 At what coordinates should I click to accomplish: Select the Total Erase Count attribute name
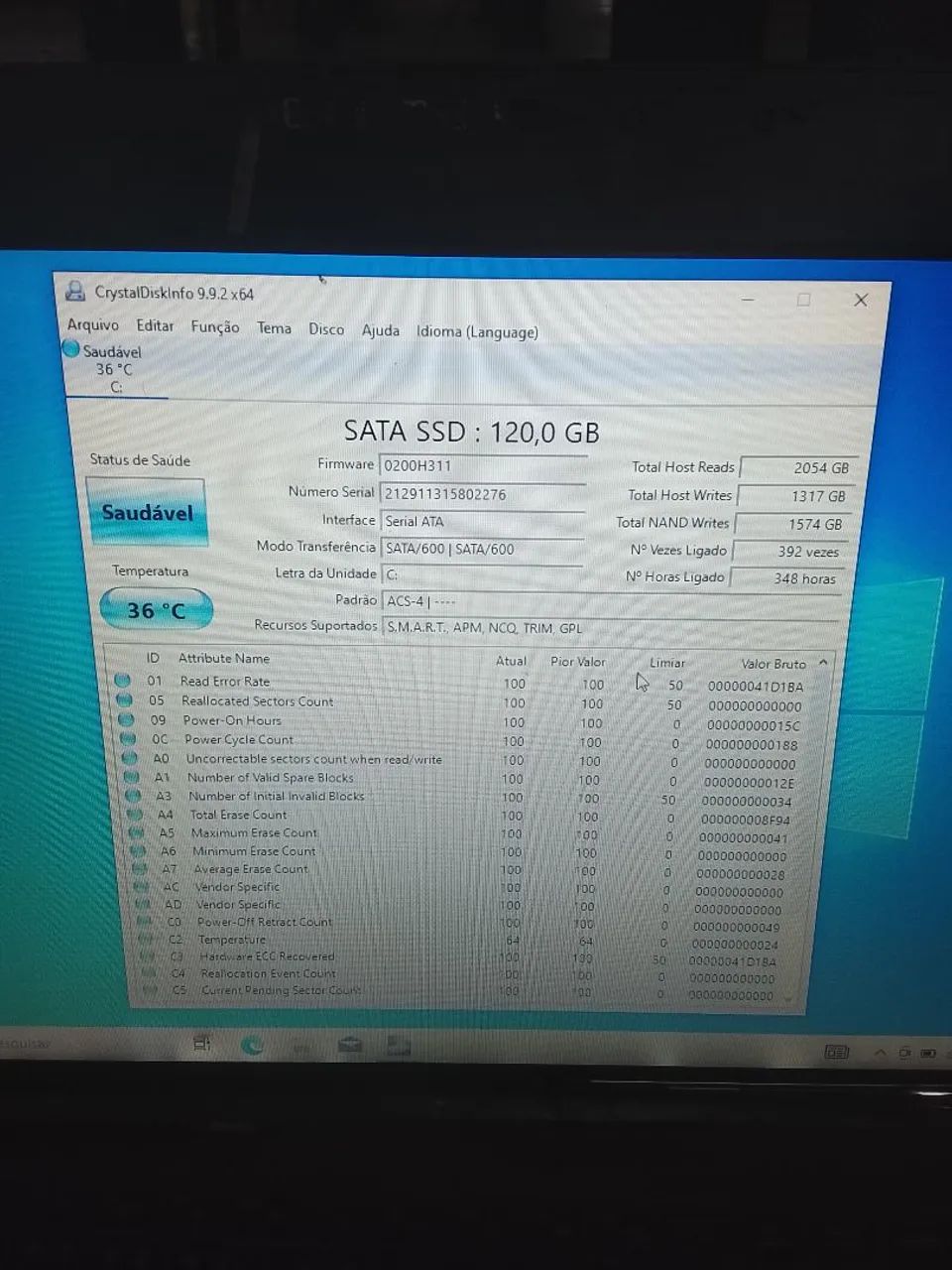pyautogui.click(x=238, y=815)
